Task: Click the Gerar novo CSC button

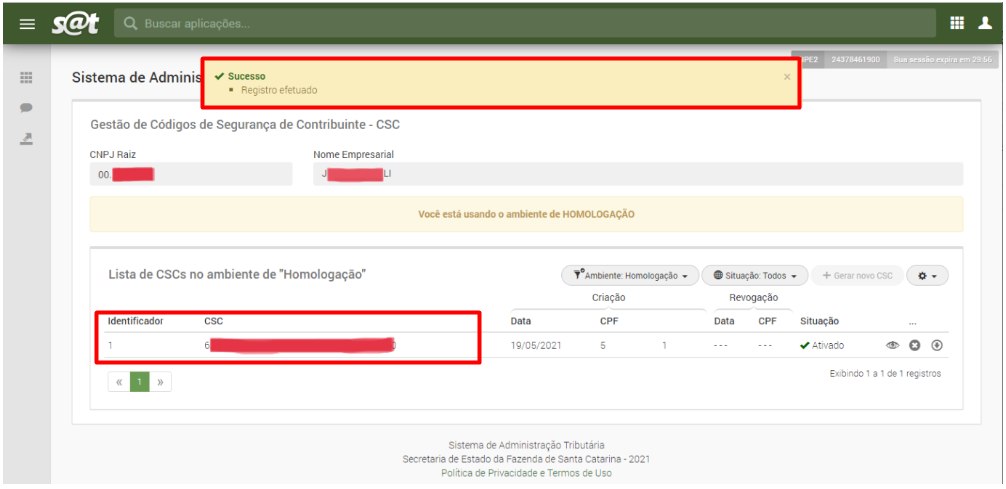Action: click(x=856, y=276)
